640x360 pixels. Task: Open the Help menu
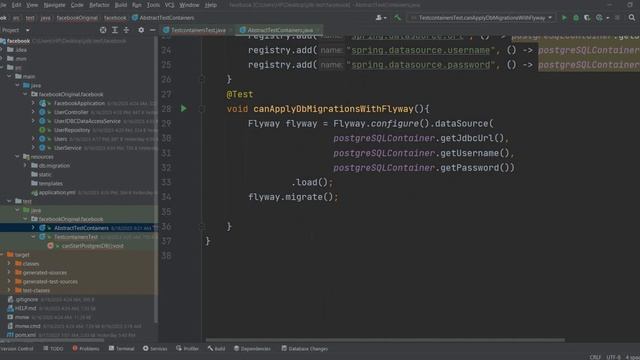211,5
